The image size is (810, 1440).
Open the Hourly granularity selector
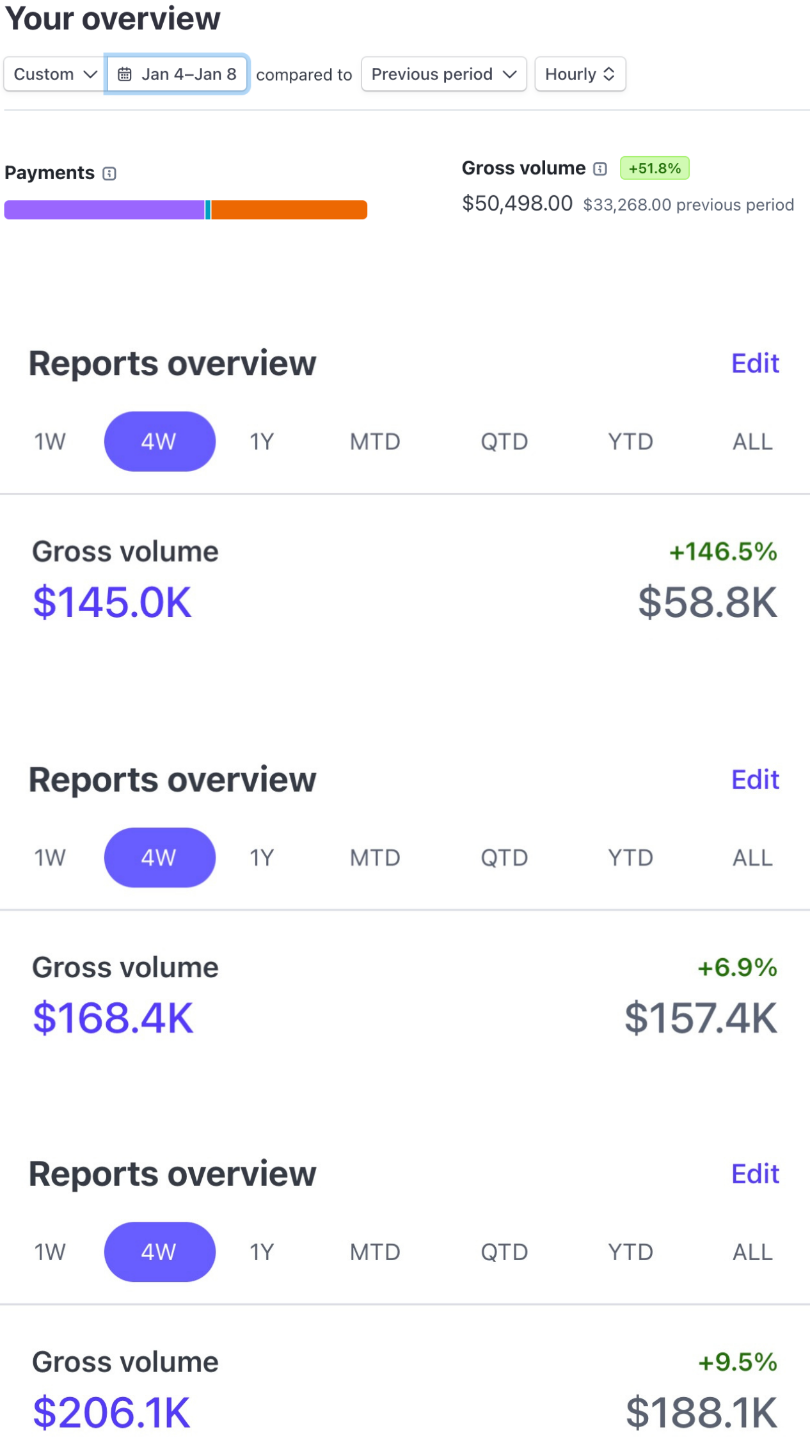point(580,74)
